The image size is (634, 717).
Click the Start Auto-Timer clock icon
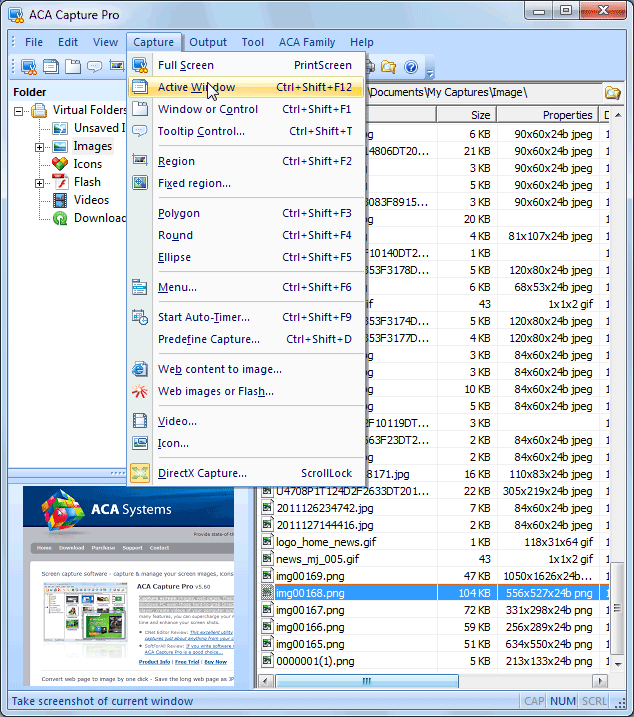point(140,317)
